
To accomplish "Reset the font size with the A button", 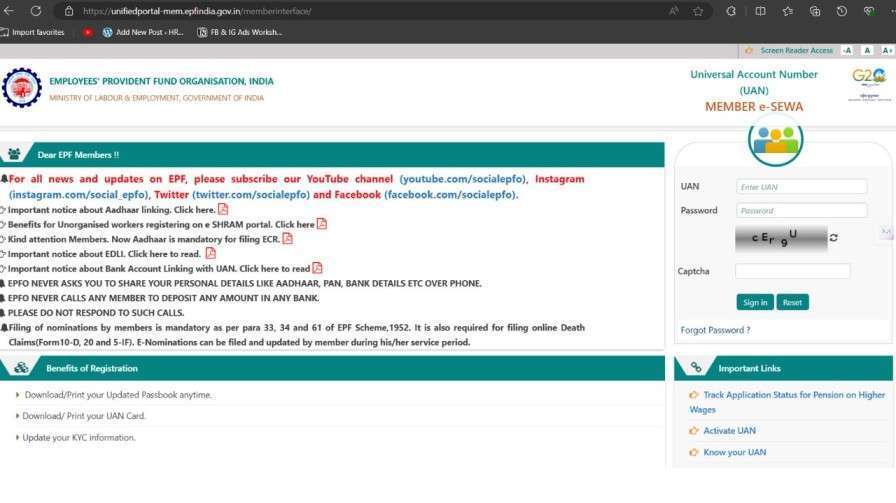I will (x=867, y=50).
